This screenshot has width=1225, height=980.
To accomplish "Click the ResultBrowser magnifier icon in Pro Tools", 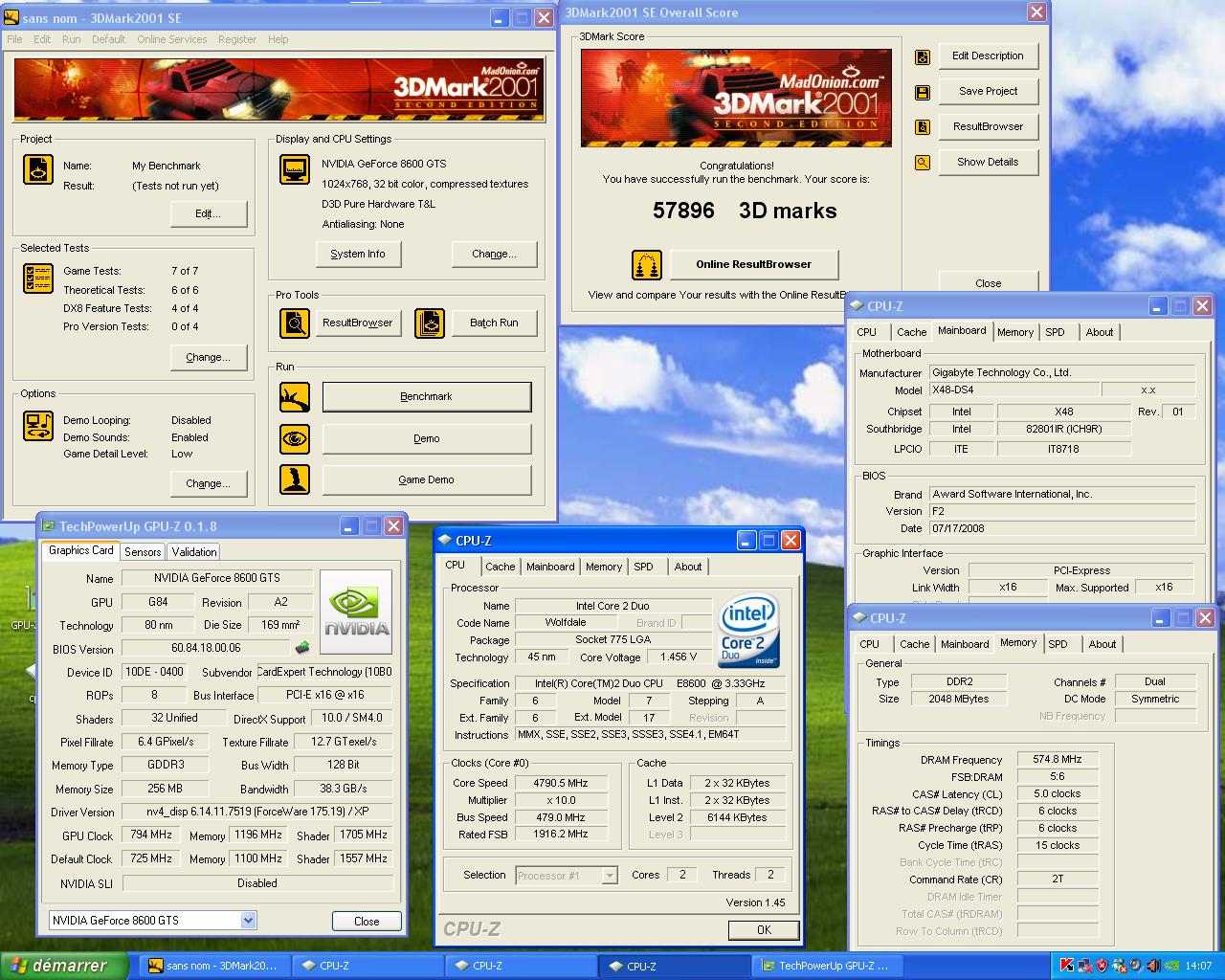I will [x=294, y=323].
